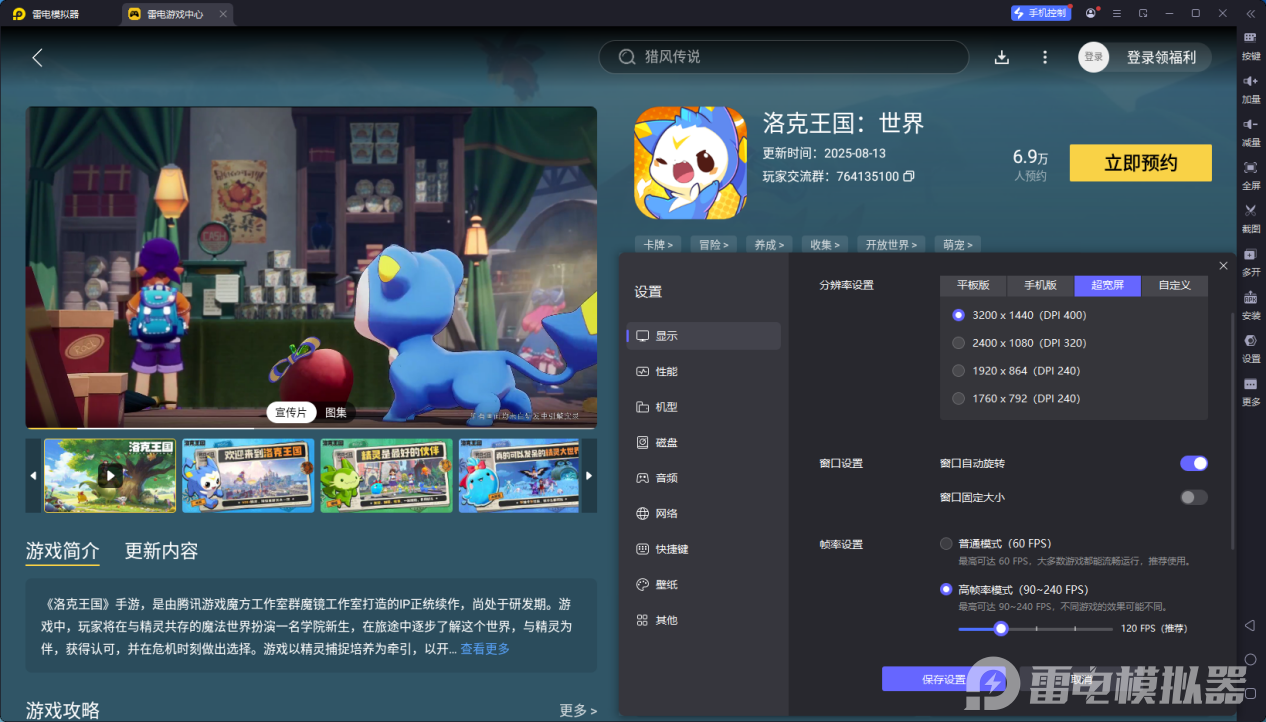Click the 加量 volume up icon
The image size is (1266, 722).
pyautogui.click(x=1250, y=80)
